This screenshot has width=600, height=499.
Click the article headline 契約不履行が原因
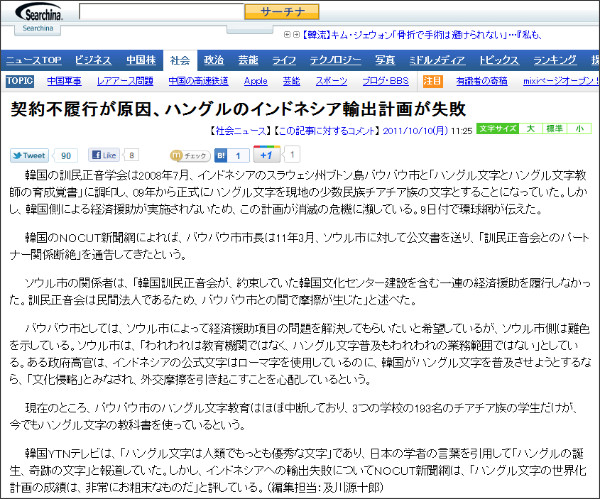pos(238,109)
